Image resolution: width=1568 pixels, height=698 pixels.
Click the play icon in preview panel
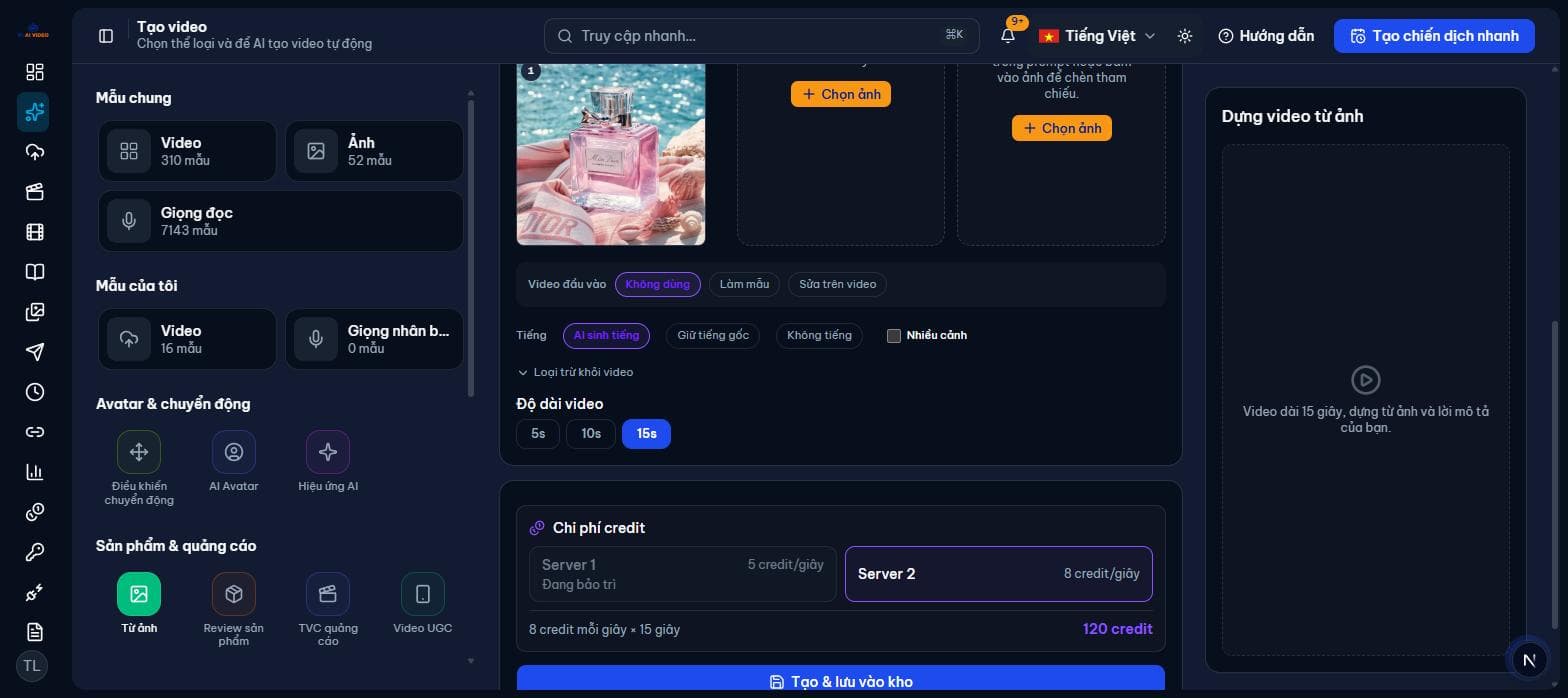click(x=1365, y=380)
